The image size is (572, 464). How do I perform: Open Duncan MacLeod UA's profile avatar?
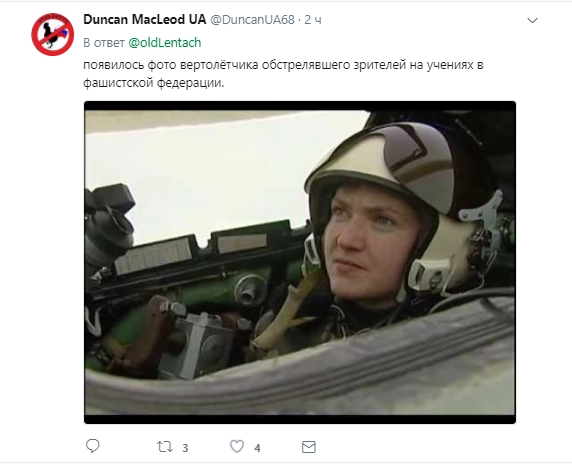(53, 34)
